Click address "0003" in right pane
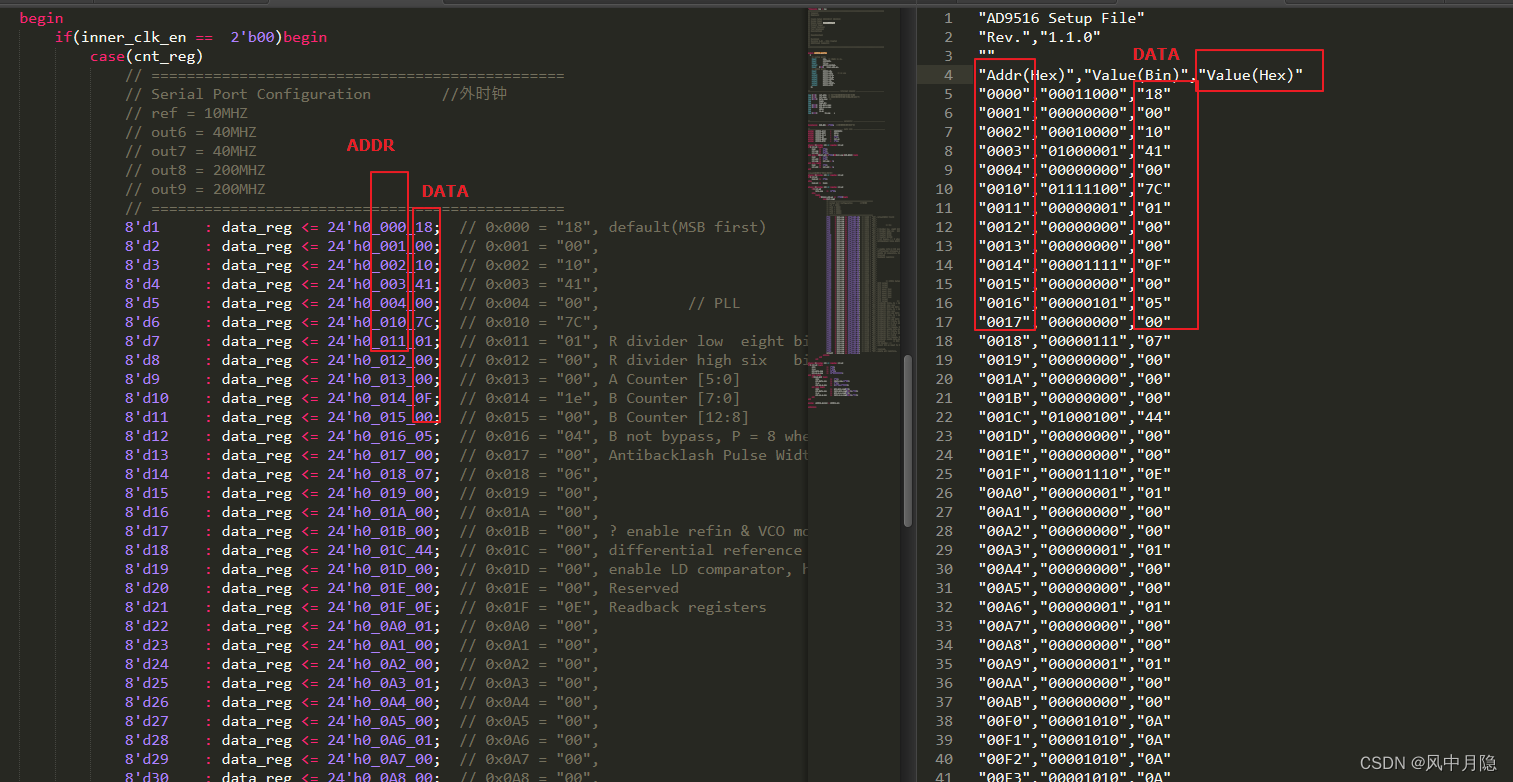Viewport: 1513px width, 782px height. [x=1004, y=151]
